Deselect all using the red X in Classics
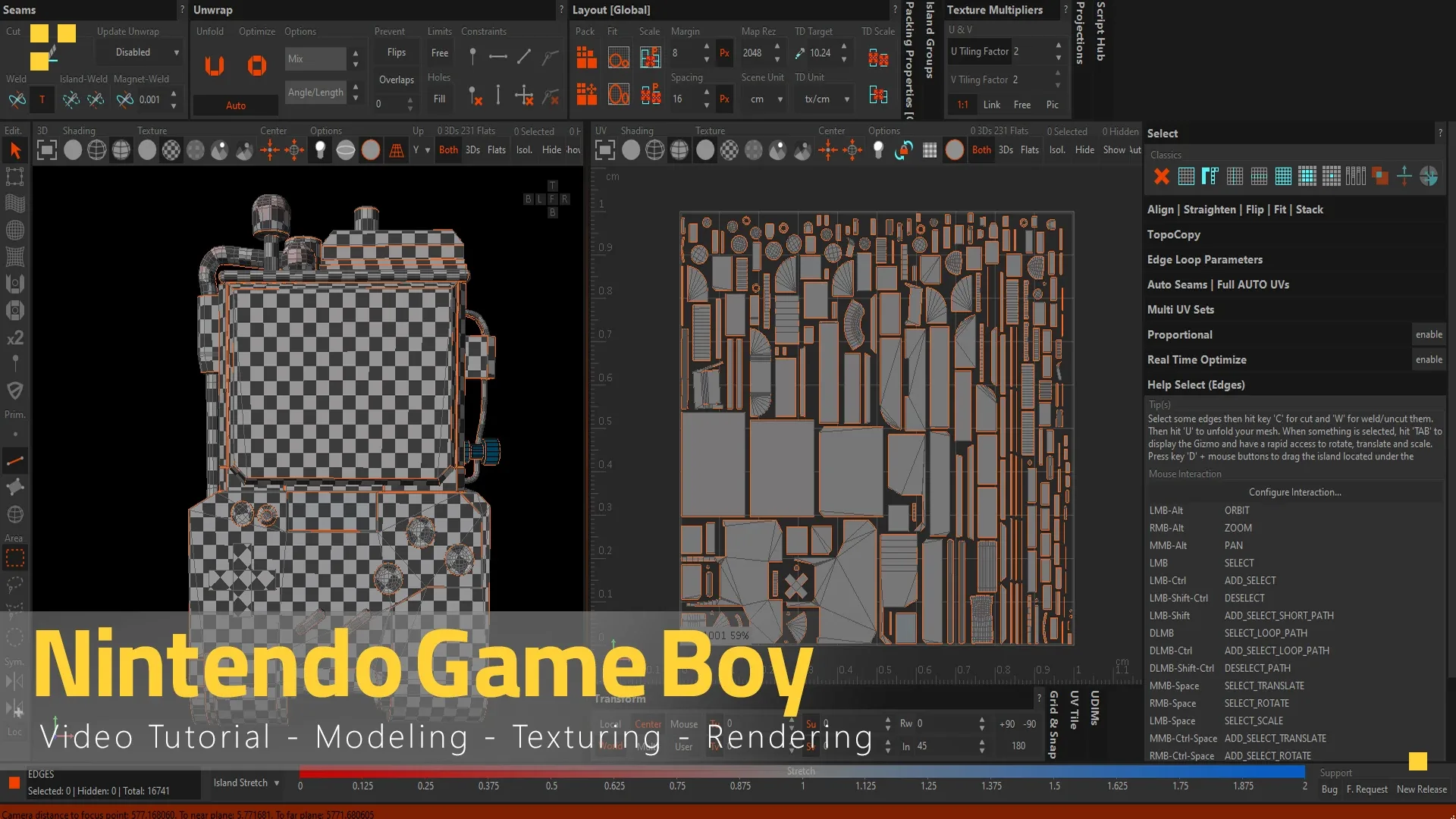1456x819 pixels. (x=1161, y=176)
